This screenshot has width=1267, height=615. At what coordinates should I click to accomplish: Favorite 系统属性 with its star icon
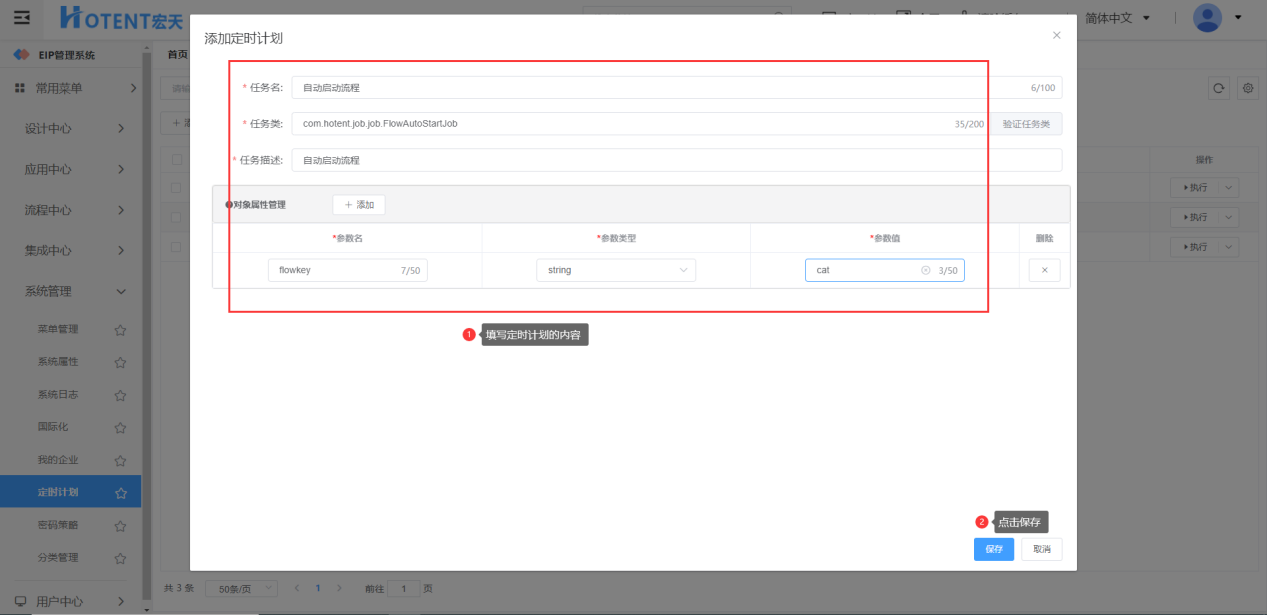[x=120, y=362]
